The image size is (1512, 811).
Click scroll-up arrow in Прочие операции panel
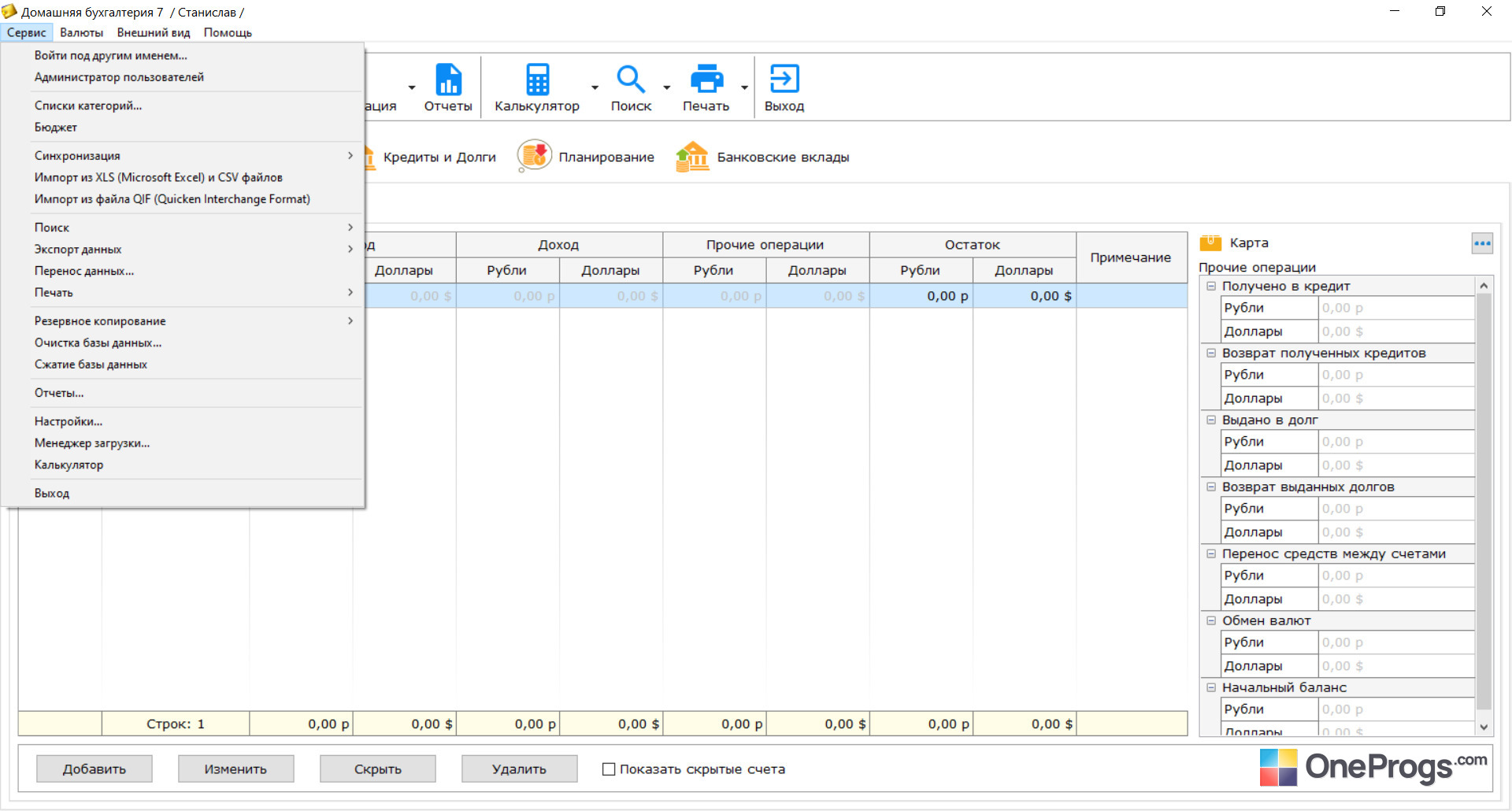pos(1484,285)
